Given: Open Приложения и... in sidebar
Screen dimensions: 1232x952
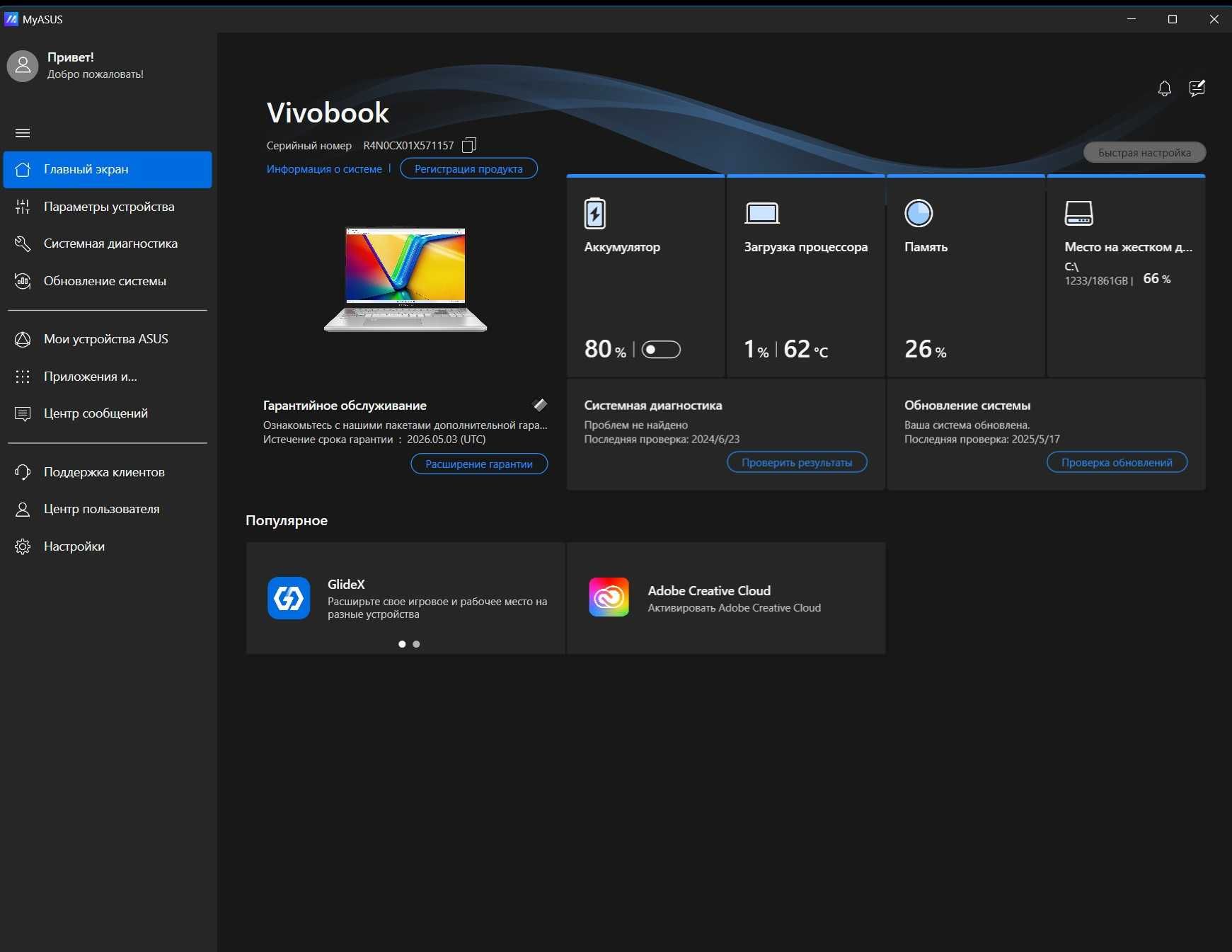Looking at the screenshot, I should (108, 377).
